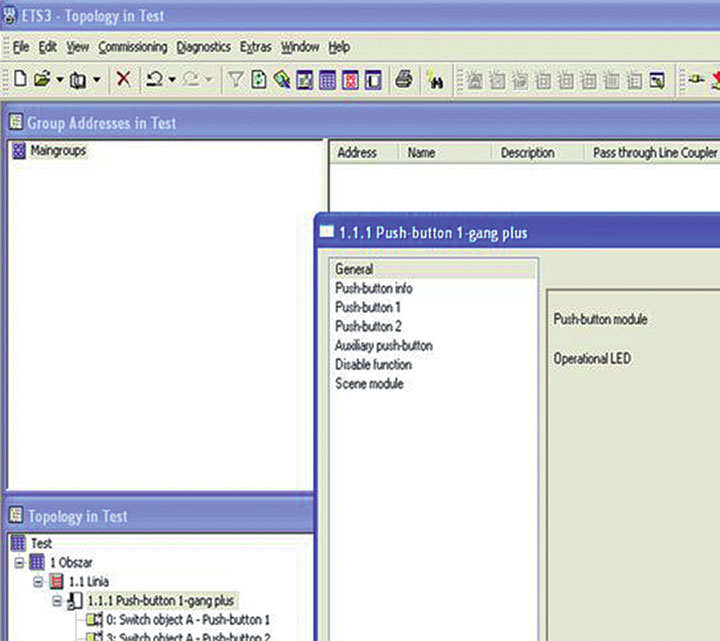Collapse the 1.1.1 Push-button 1-gang plus node

57,601
